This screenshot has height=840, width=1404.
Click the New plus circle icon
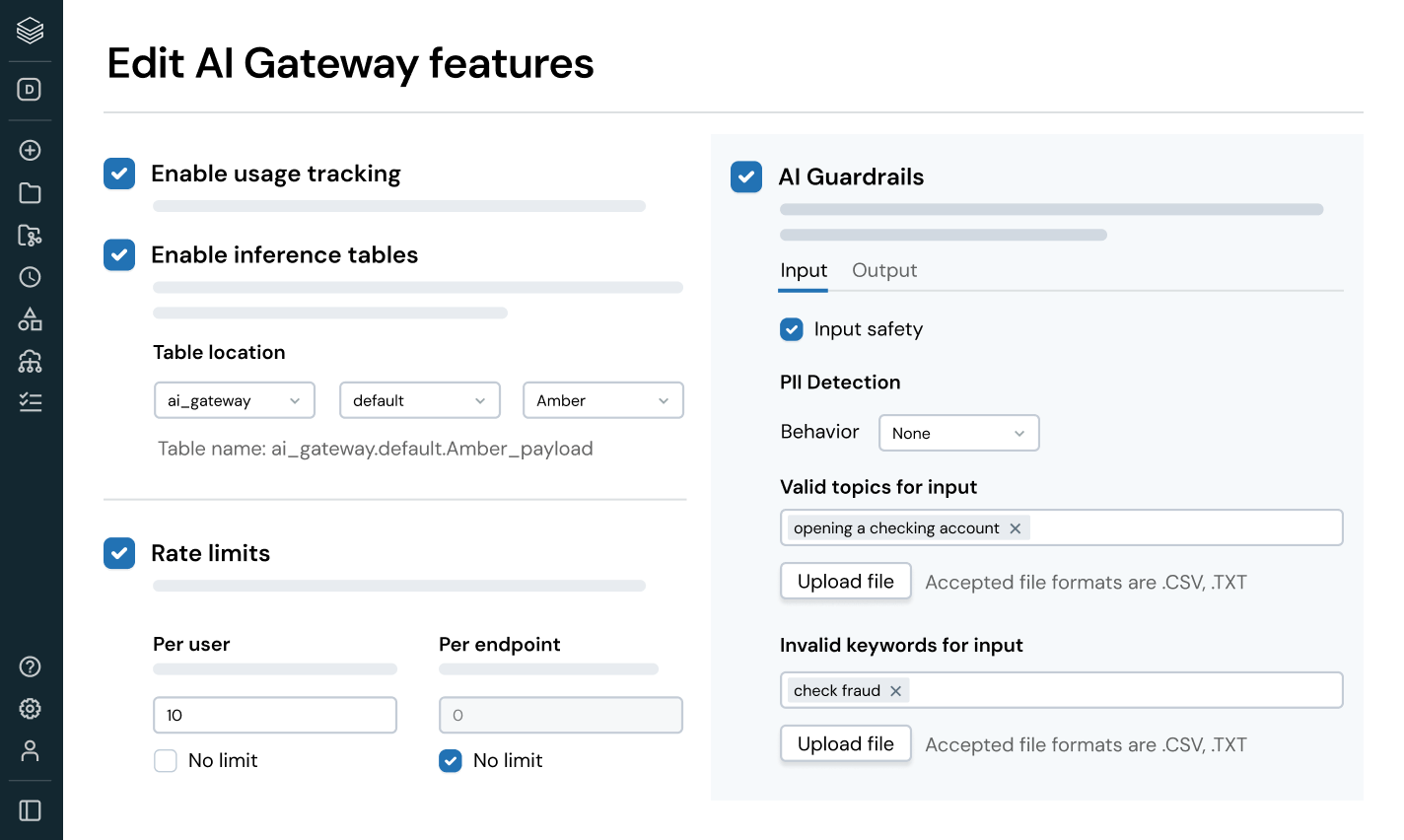[x=31, y=150]
